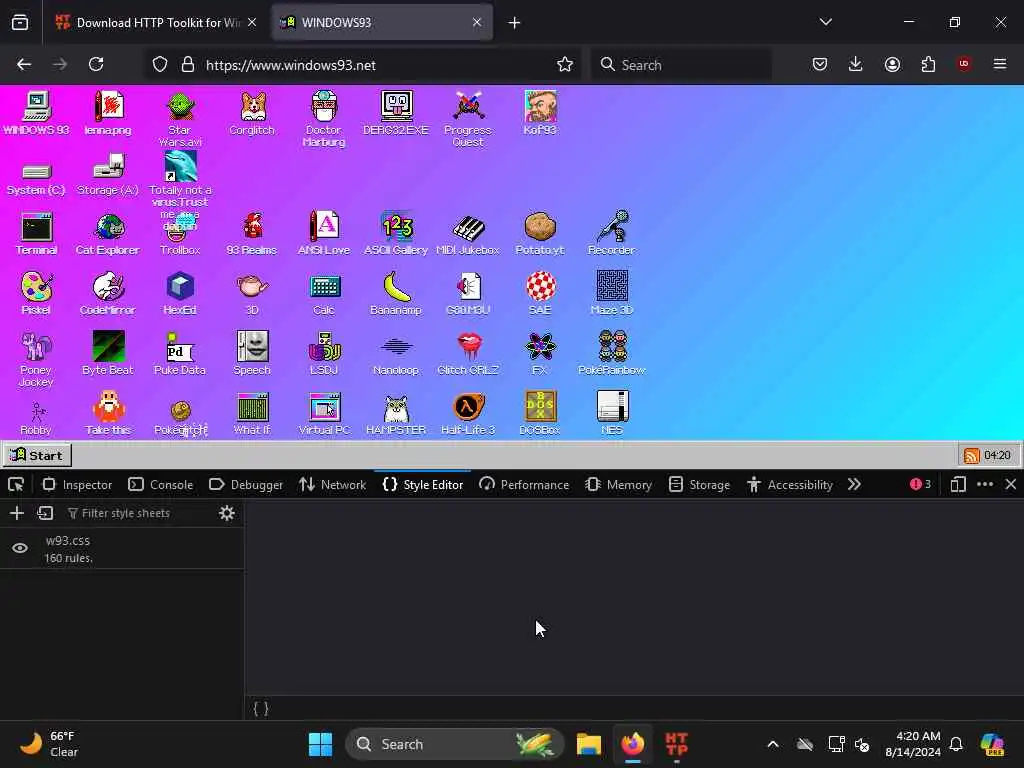This screenshot has height=768, width=1024.
Task: Toggle visibility of w93.css stylesheet
Action: pos(20,548)
